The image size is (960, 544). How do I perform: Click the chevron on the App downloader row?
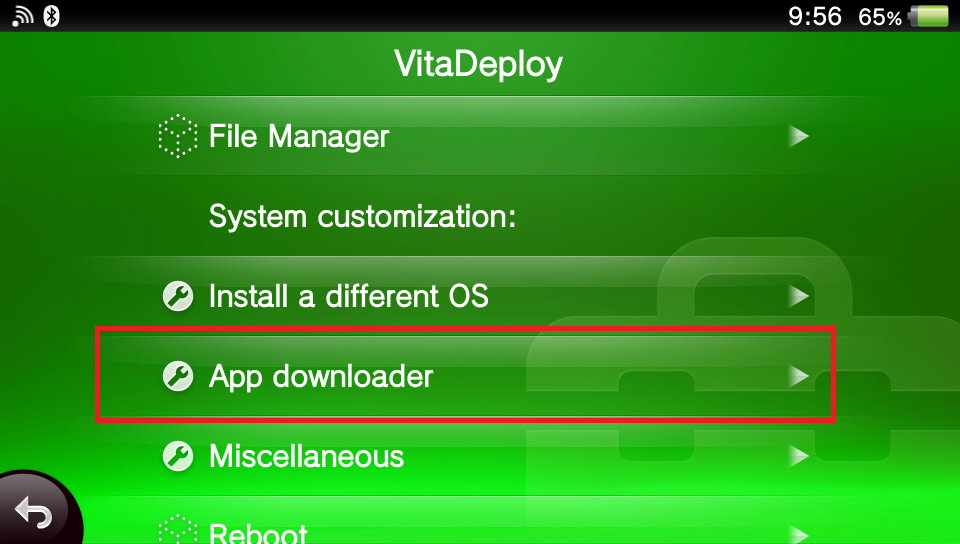pyautogui.click(x=797, y=376)
